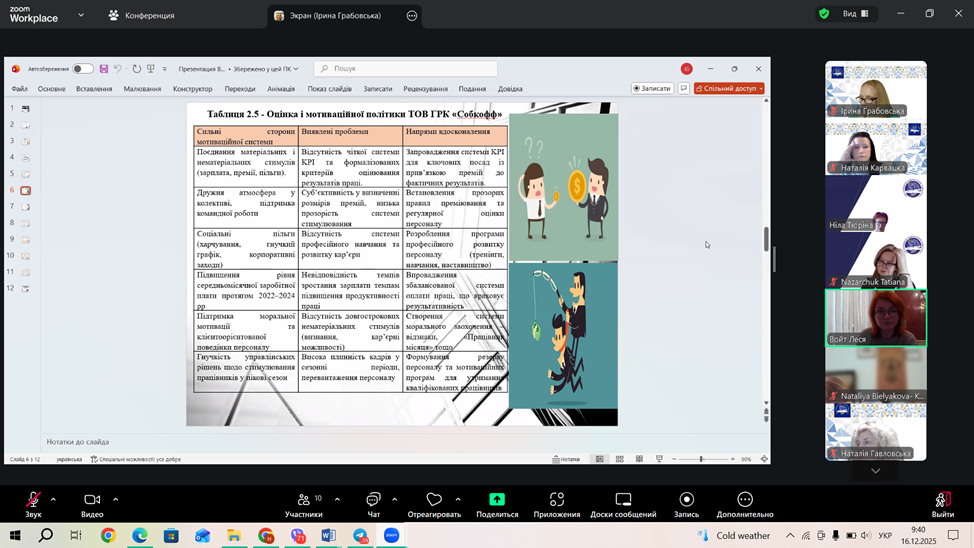
Task: Toggle the Автозбереження autosave switch
Action: tap(82, 69)
